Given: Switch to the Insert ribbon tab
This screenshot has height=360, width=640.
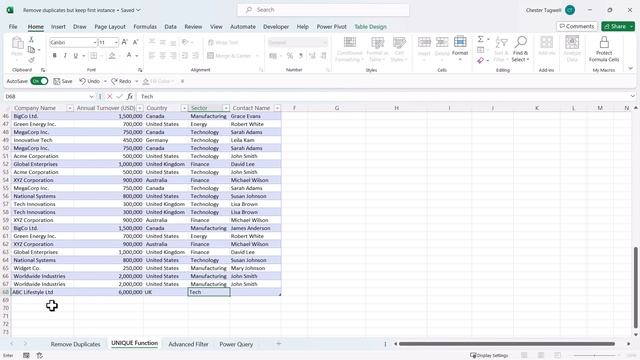Looking at the screenshot, I should click(x=58, y=27).
